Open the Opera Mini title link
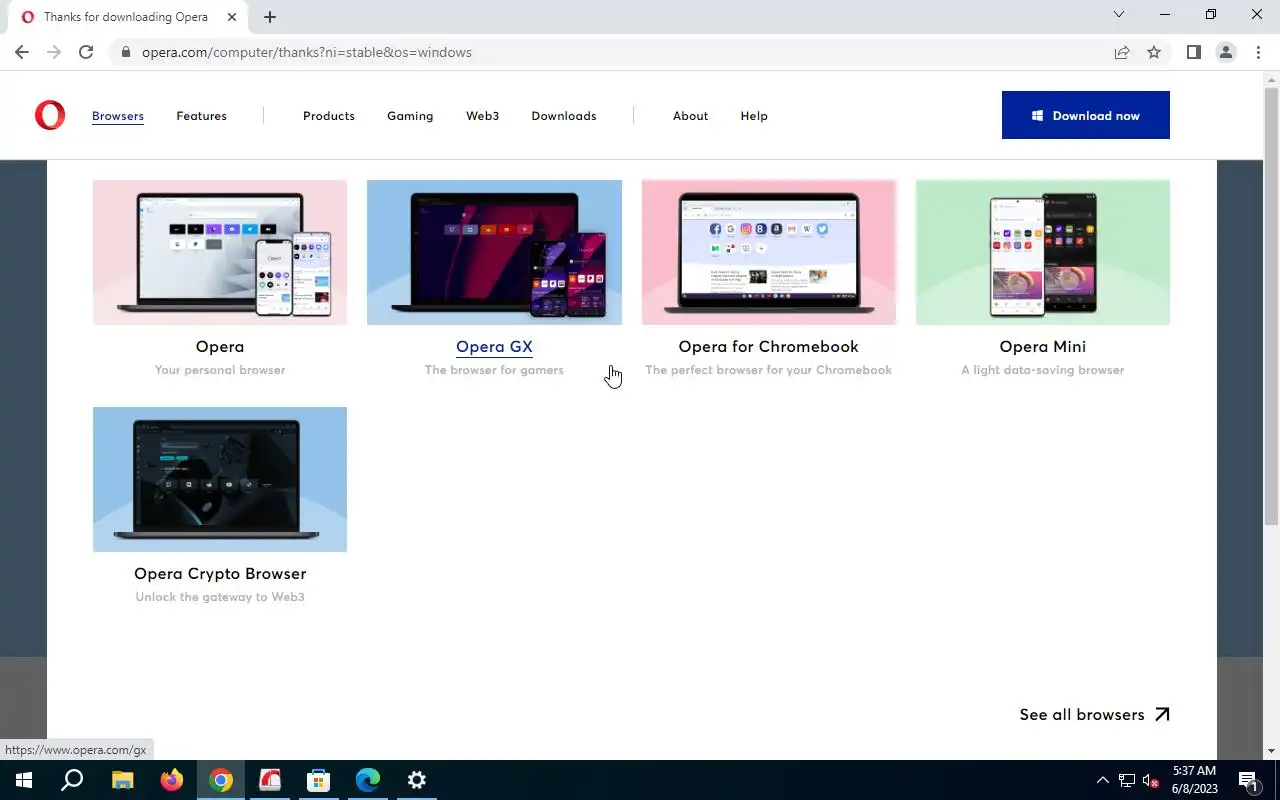 tap(1043, 347)
